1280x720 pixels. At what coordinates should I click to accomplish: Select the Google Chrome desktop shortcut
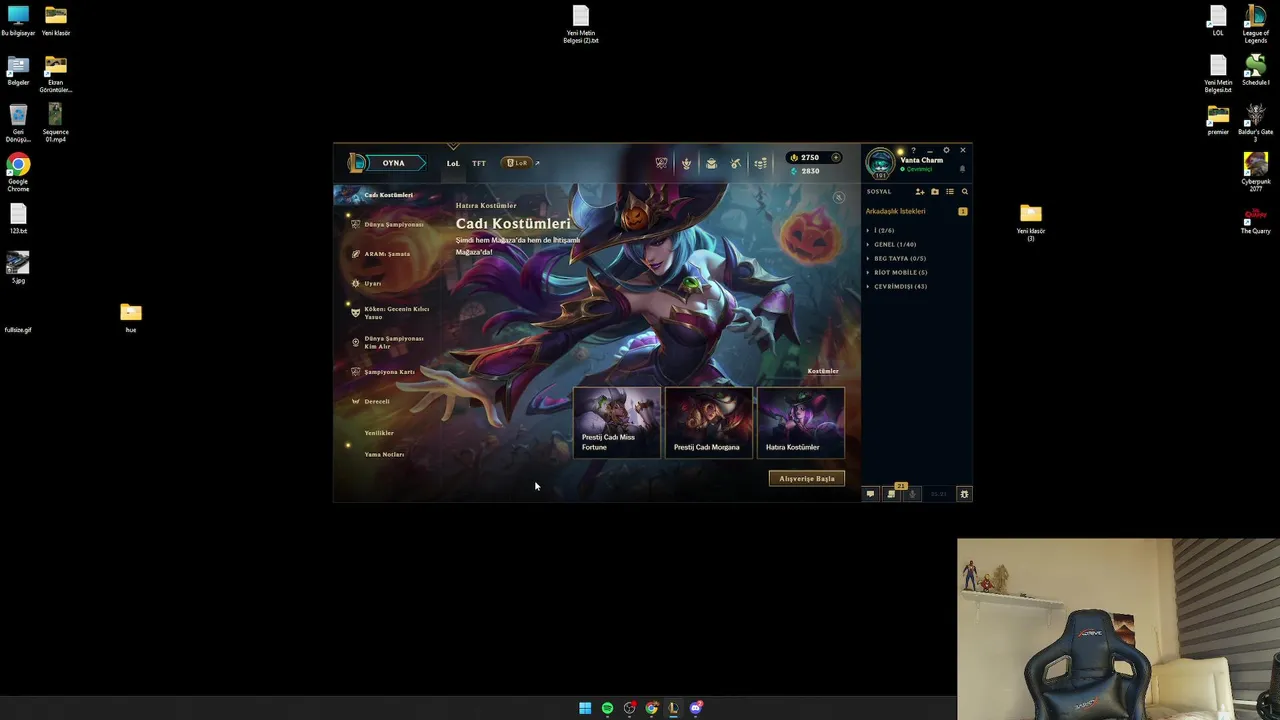pyautogui.click(x=18, y=172)
